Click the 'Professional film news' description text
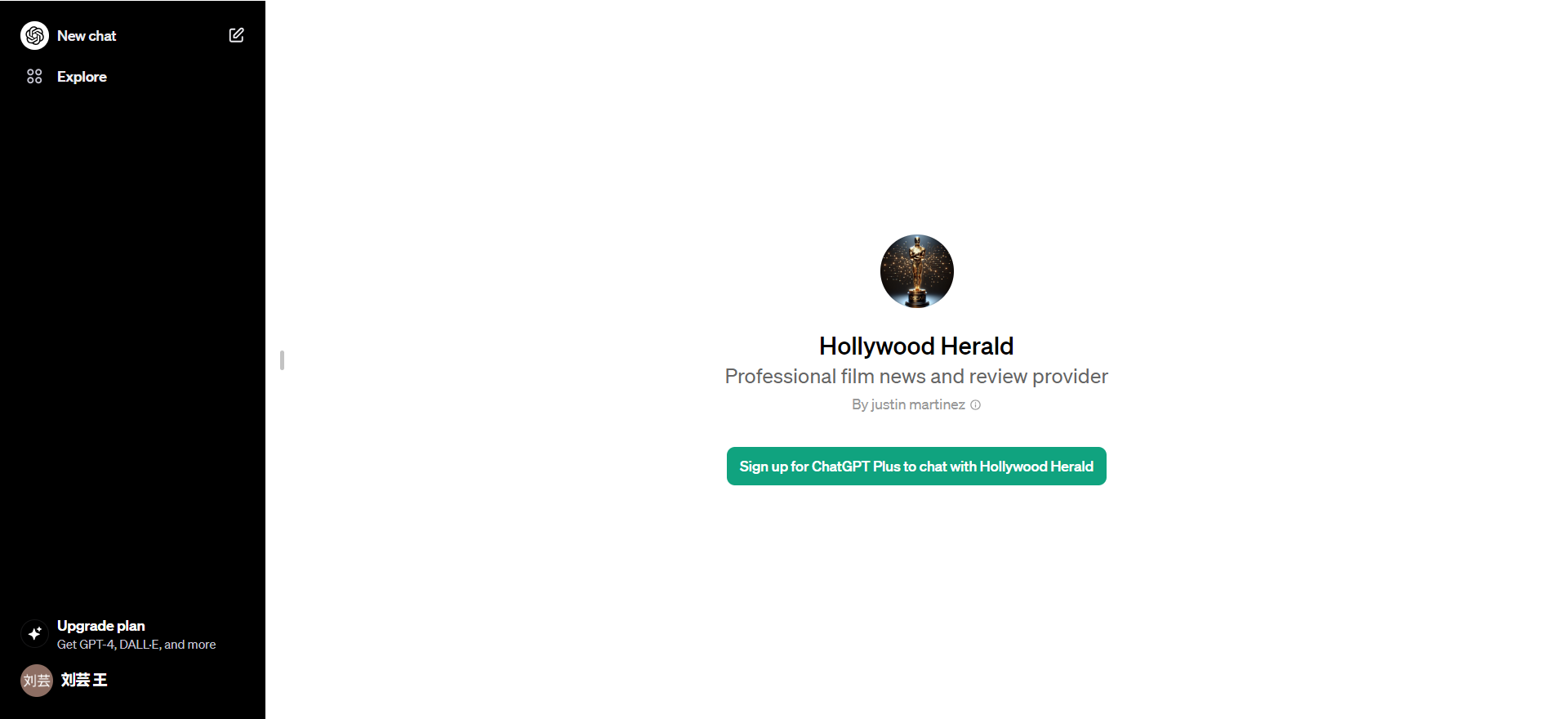The height and width of the screenshot is (719, 1568). coord(916,377)
